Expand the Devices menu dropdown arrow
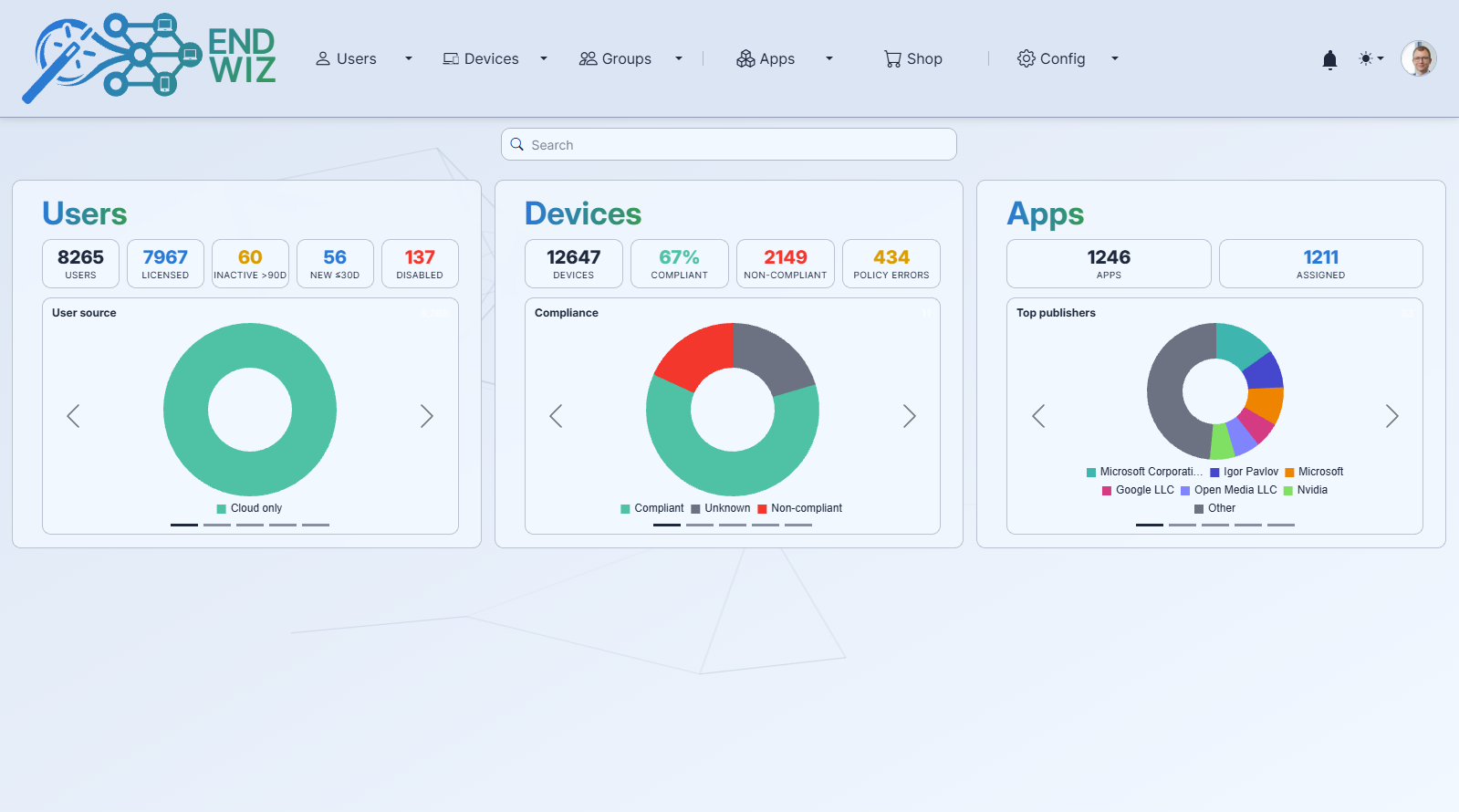The width and height of the screenshot is (1459, 812). (544, 58)
